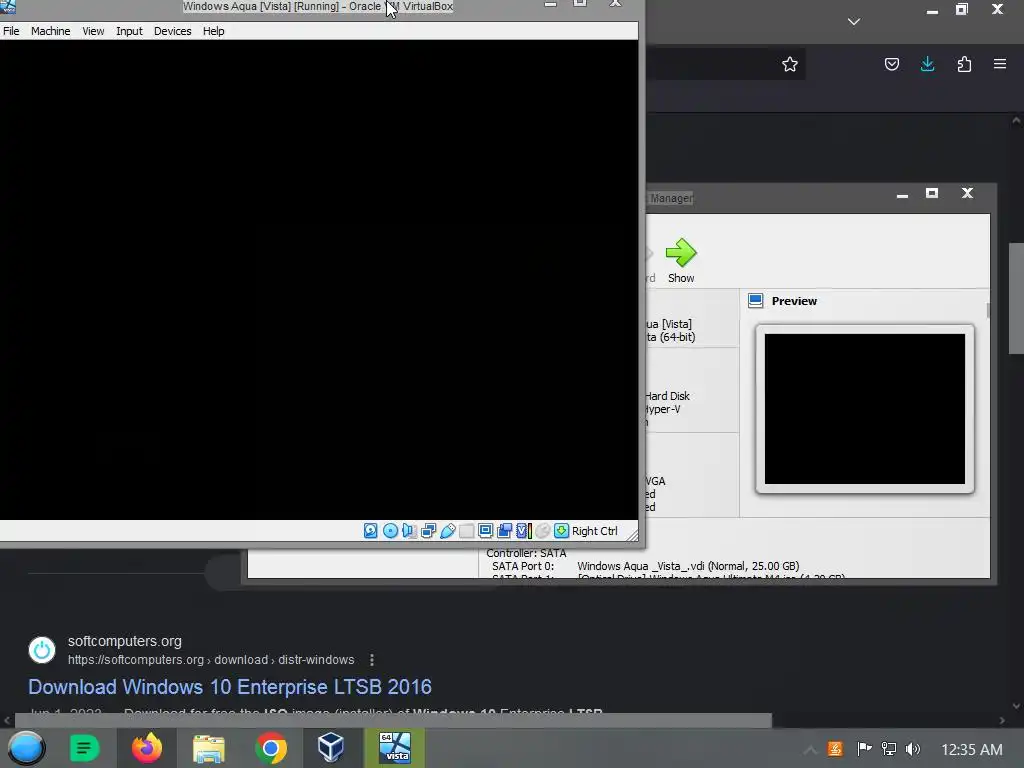
Task: Click USB devices status icon
Action: pyautogui.click(x=447, y=531)
